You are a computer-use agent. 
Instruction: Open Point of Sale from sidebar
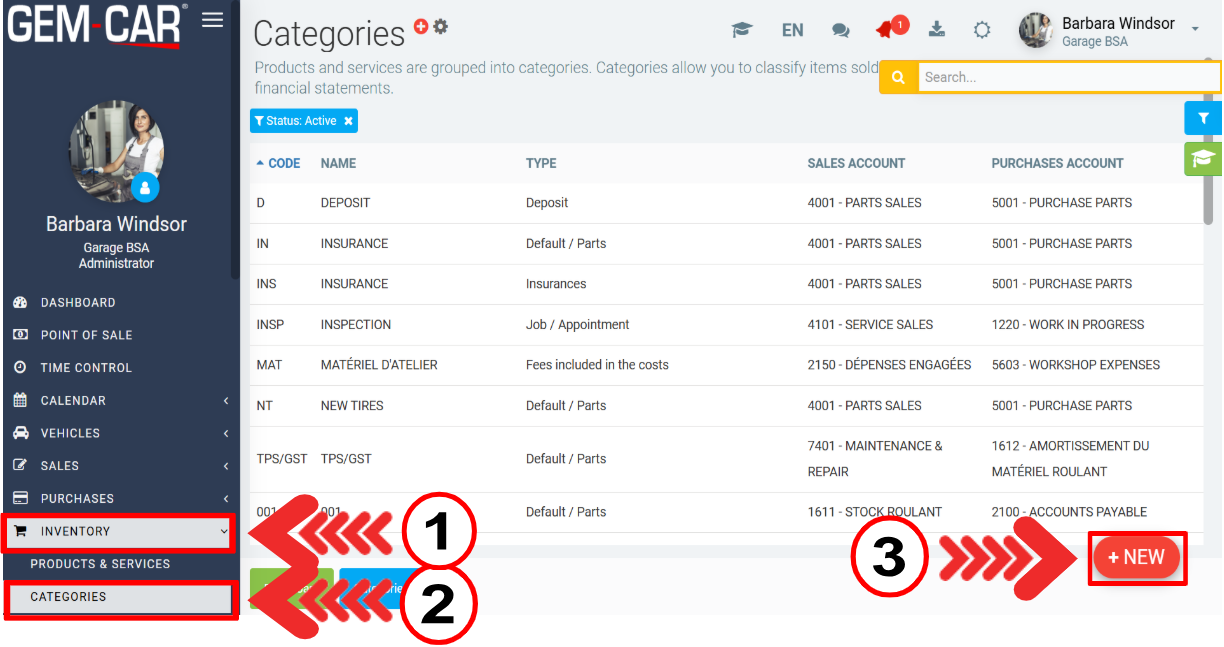tap(86, 335)
